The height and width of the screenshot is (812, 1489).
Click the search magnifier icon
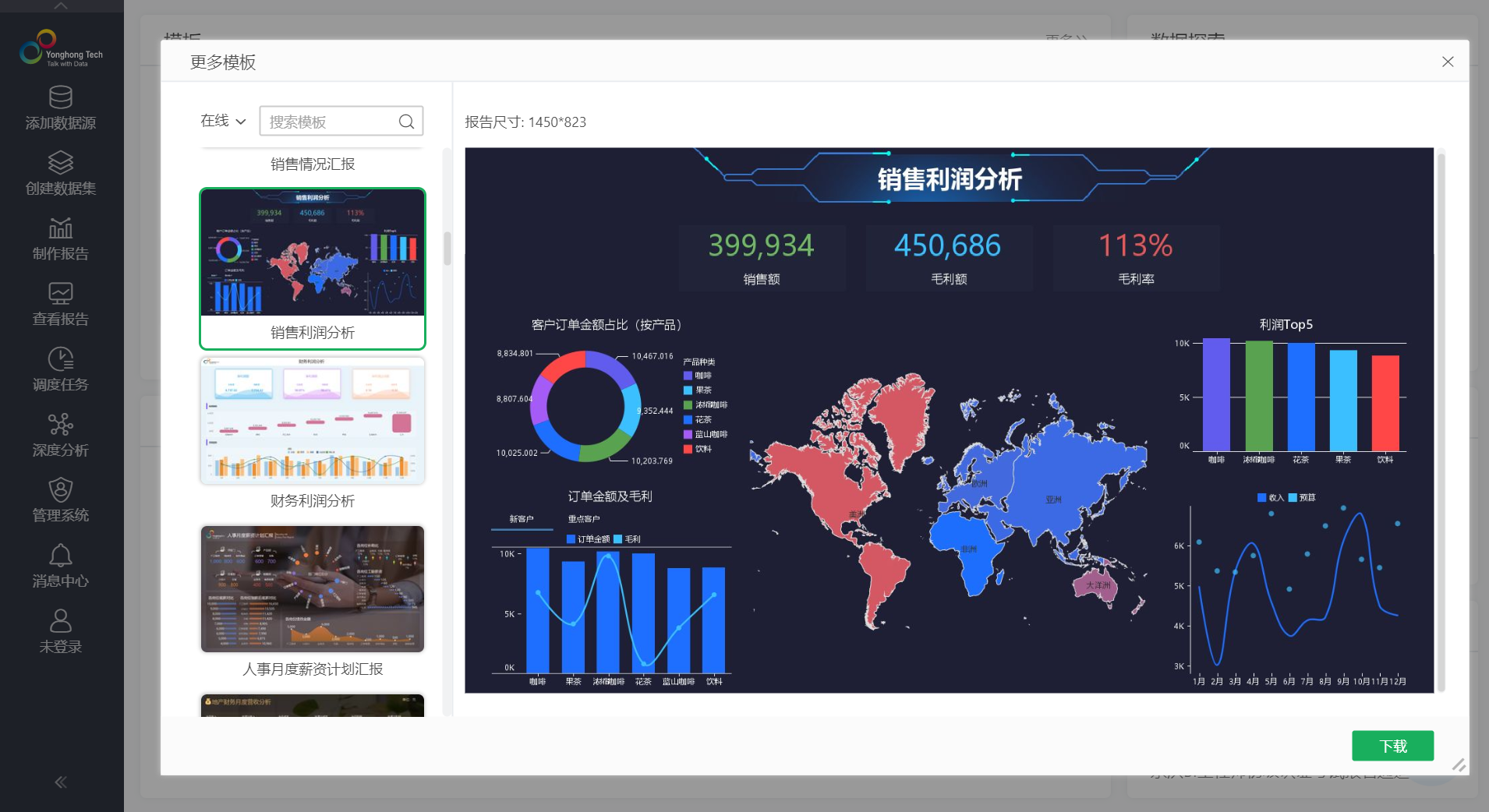406,122
